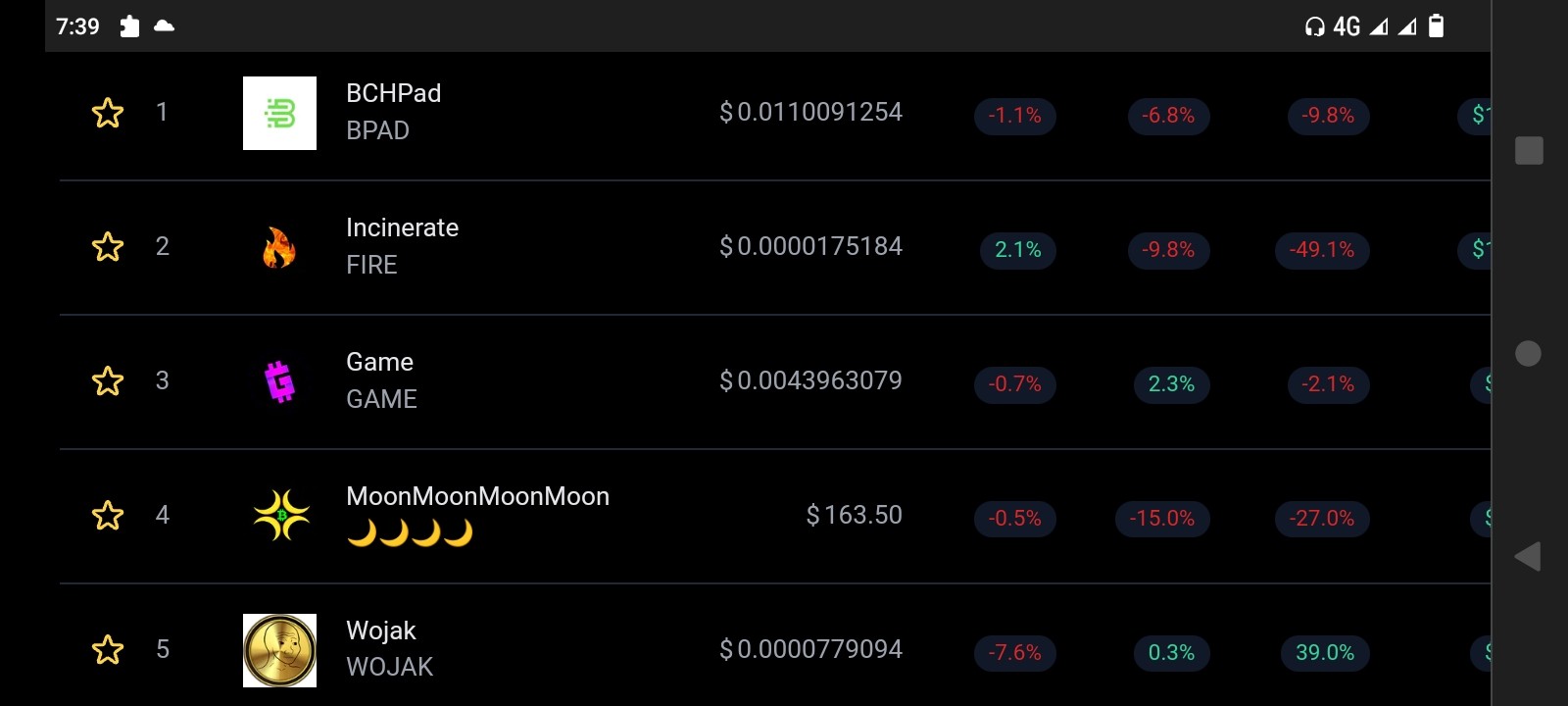Viewport: 1568px width, 706px height.
Task: Favorite BCHPad with its star icon
Action: (x=108, y=113)
